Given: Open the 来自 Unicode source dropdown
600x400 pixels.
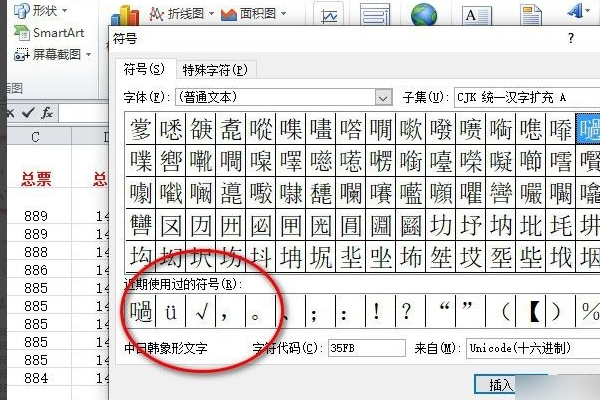Looking at the screenshot, I should coord(533,348).
